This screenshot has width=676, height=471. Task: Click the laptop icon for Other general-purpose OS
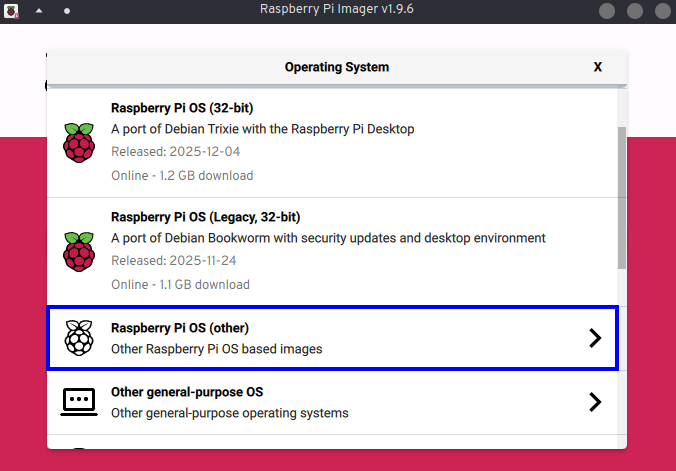coord(78,402)
